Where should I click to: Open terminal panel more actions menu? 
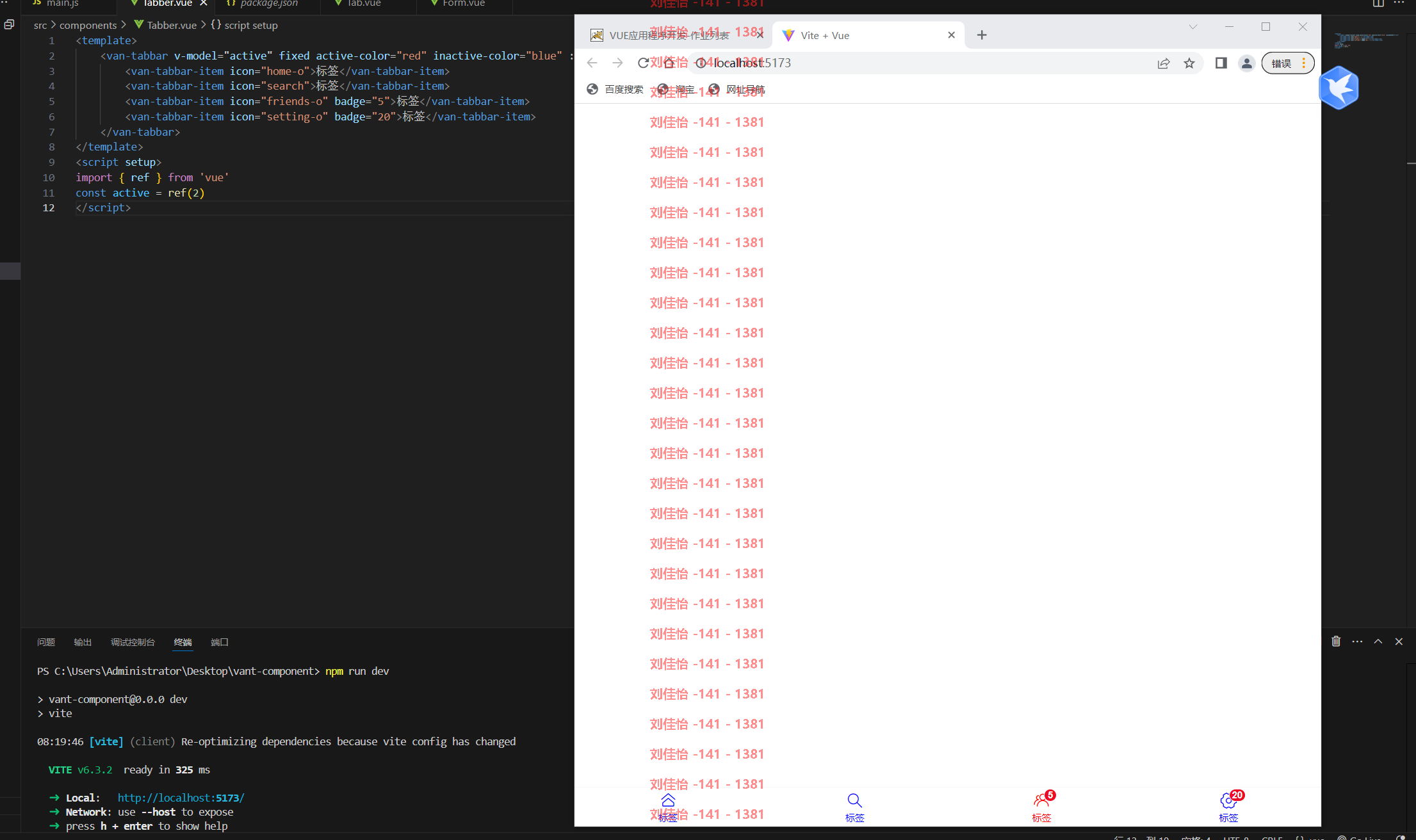1357,641
